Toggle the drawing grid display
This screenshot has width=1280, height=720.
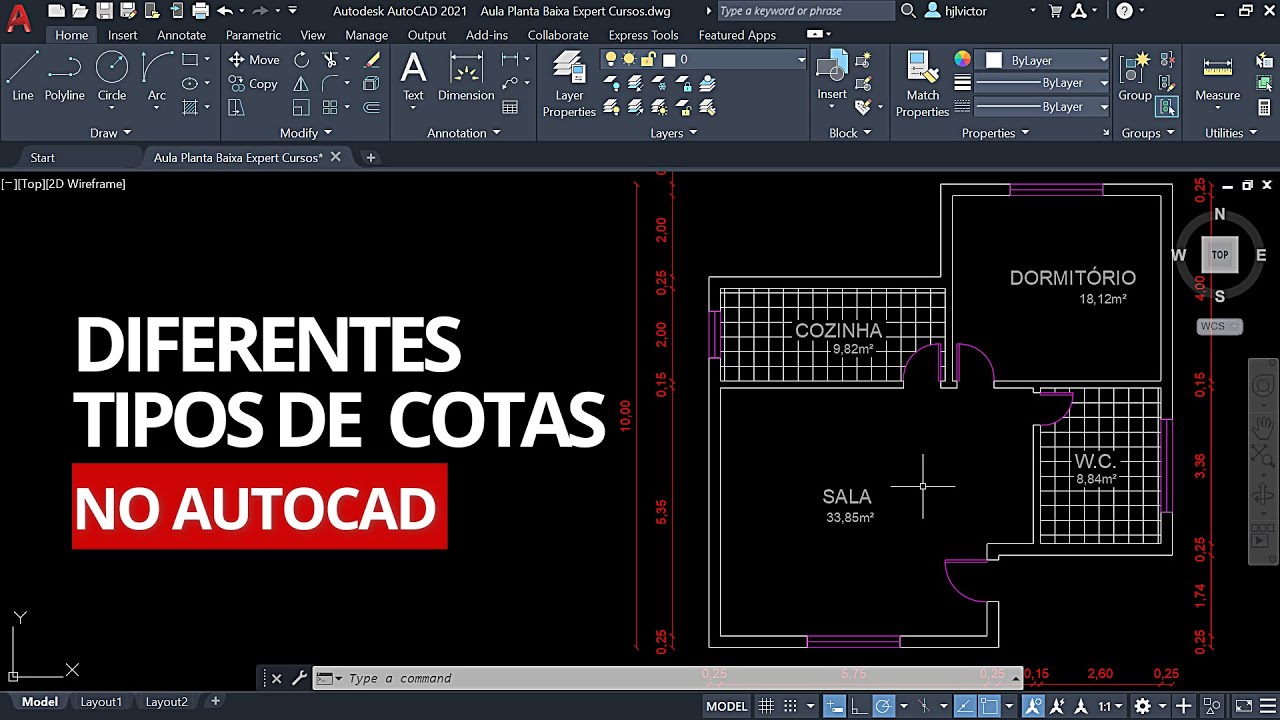point(767,706)
